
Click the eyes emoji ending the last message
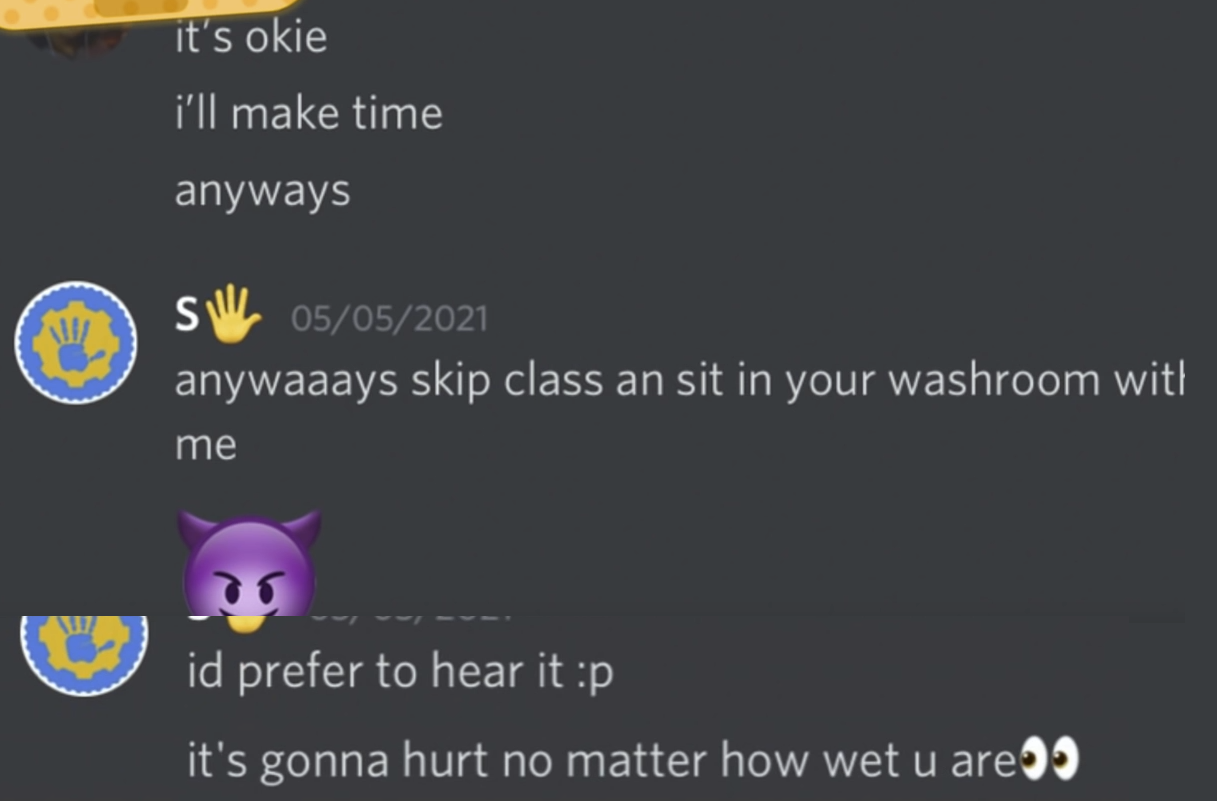(1050, 759)
